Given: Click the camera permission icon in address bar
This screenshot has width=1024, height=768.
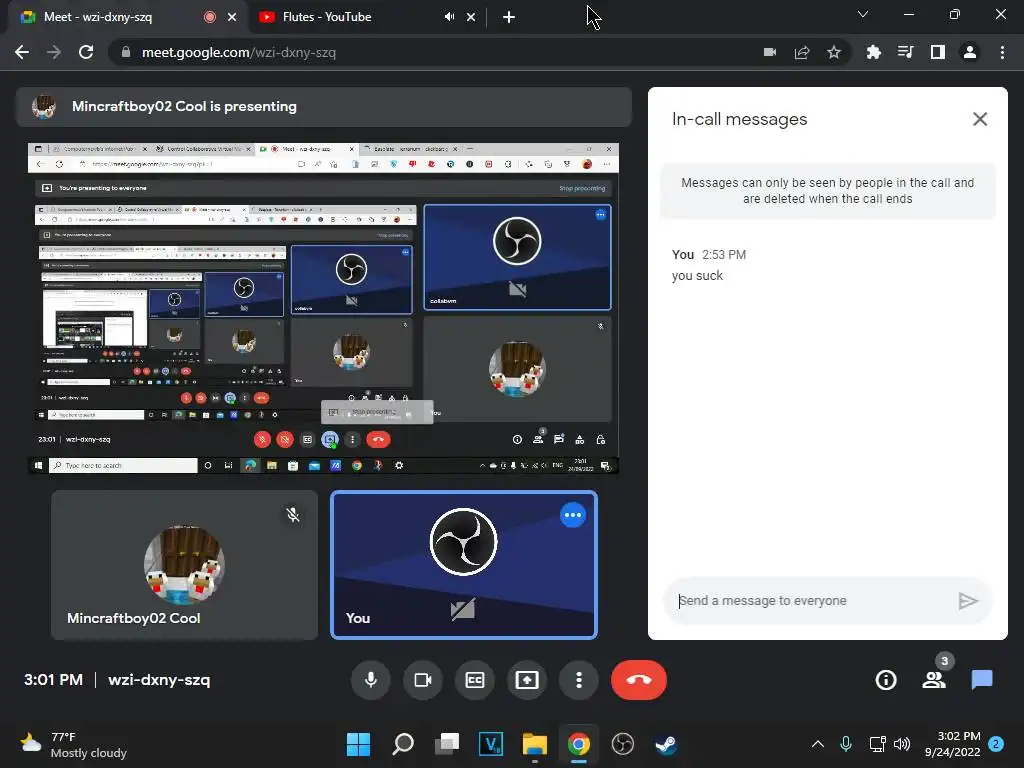Looking at the screenshot, I should (770, 52).
